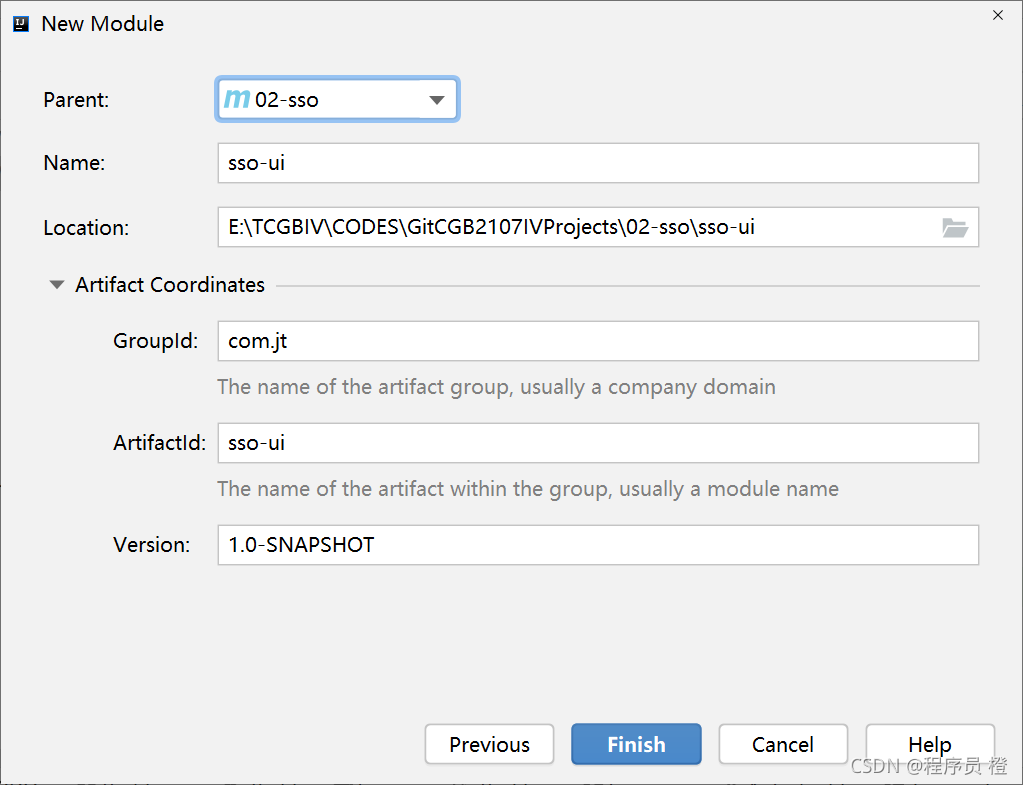1023x785 pixels.
Task: Click the GroupId: label
Action: point(155,341)
